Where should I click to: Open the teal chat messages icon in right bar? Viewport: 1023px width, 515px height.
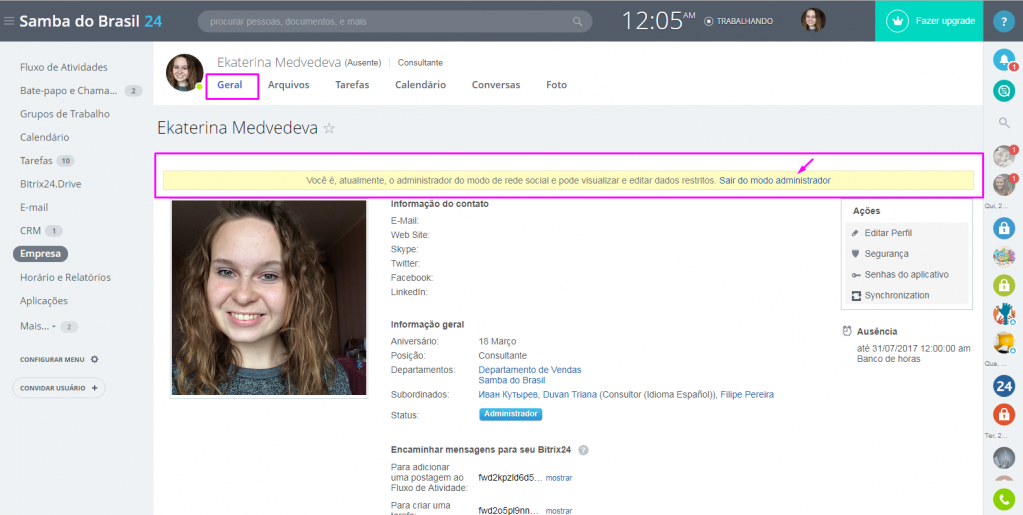(x=1003, y=90)
